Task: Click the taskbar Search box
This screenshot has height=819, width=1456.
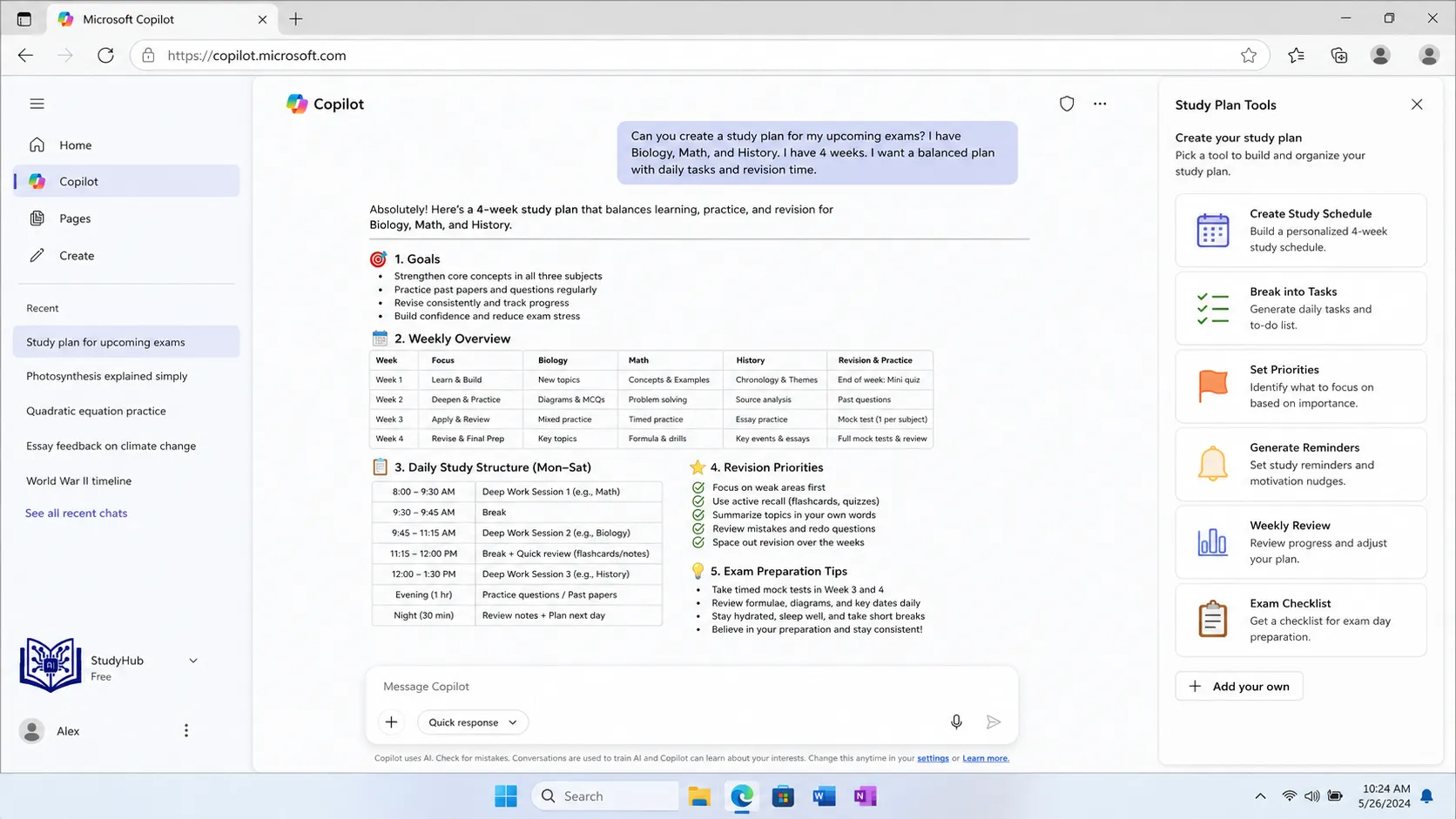Action: coord(605,796)
